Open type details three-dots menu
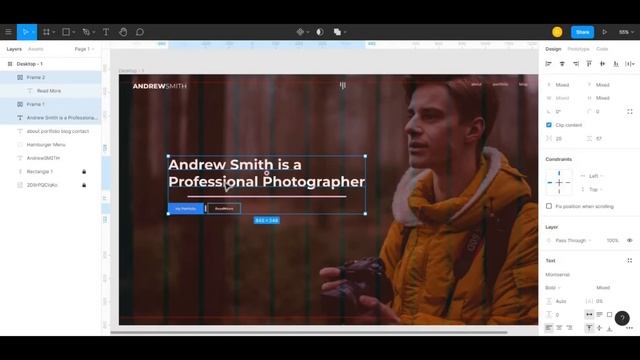Viewport: 640px width, 360px height. 630,328
